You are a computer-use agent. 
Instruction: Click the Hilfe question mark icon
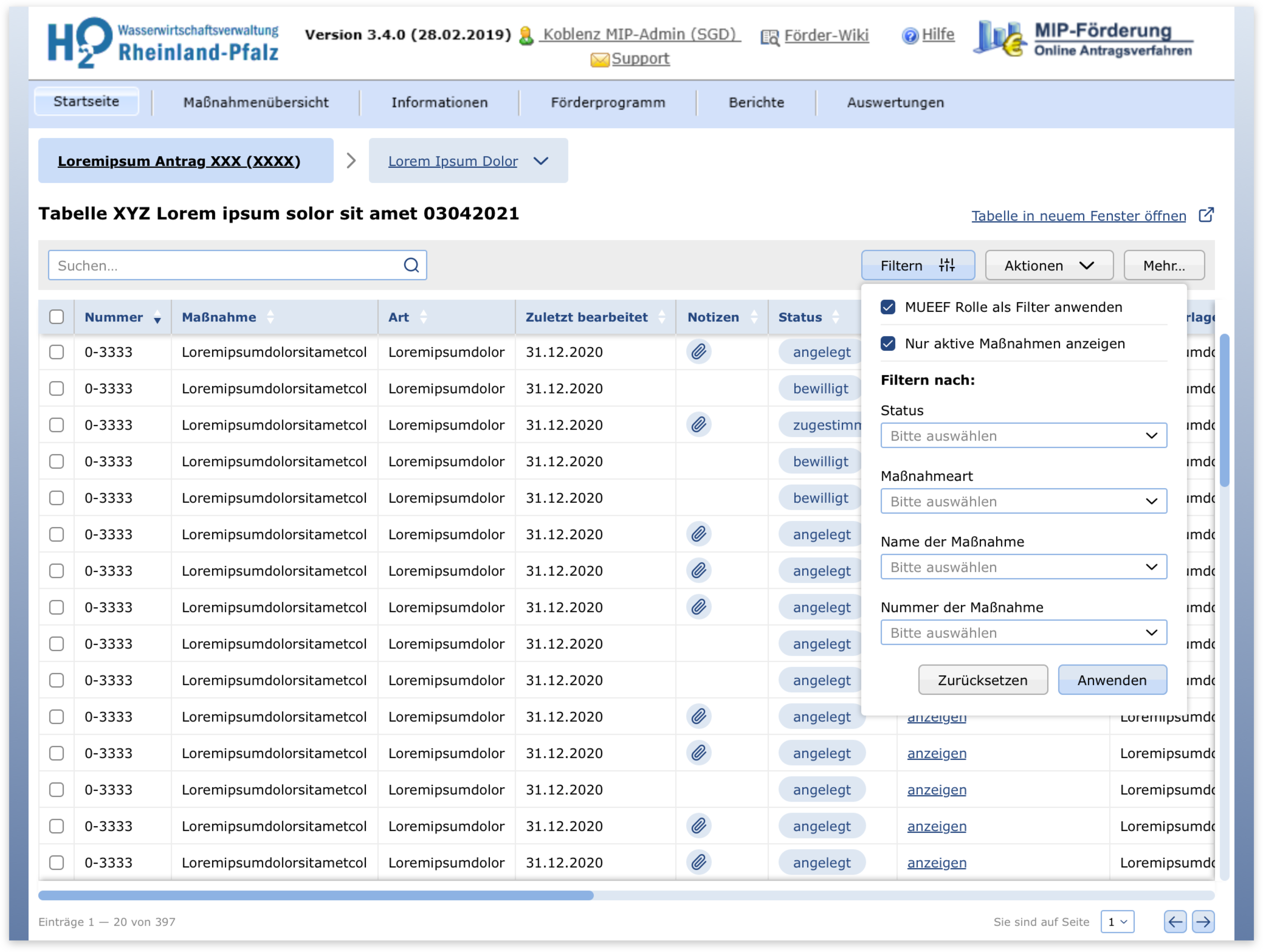[909, 35]
